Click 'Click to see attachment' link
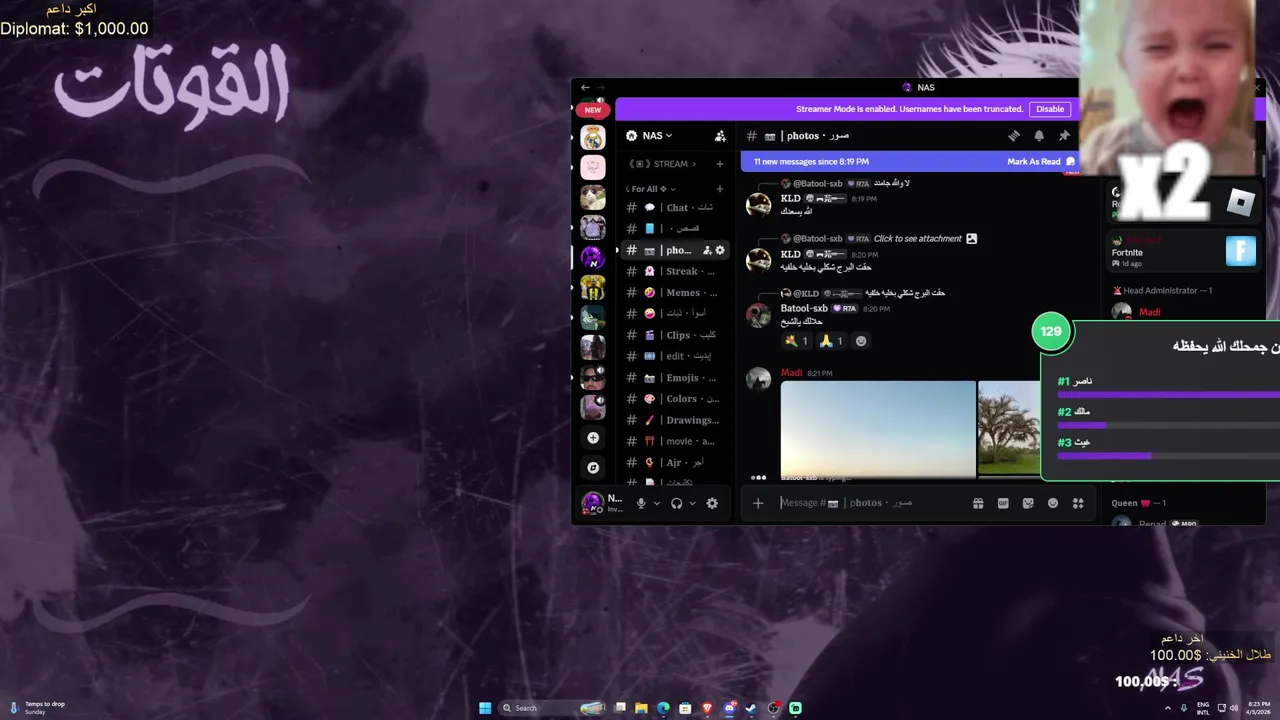The width and height of the screenshot is (1280, 720). (917, 239)
